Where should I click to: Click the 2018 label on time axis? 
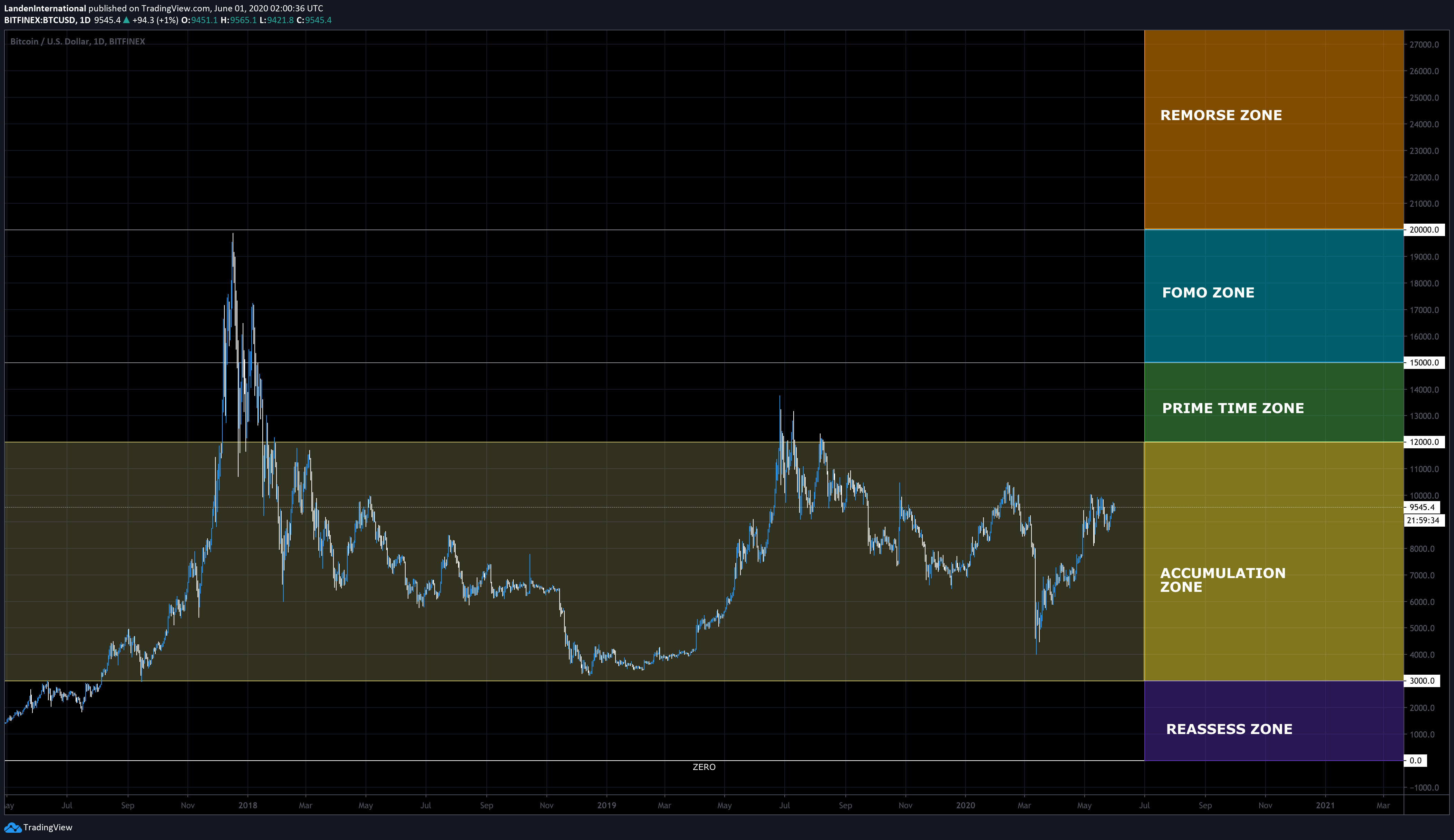[x=248, y=805]
